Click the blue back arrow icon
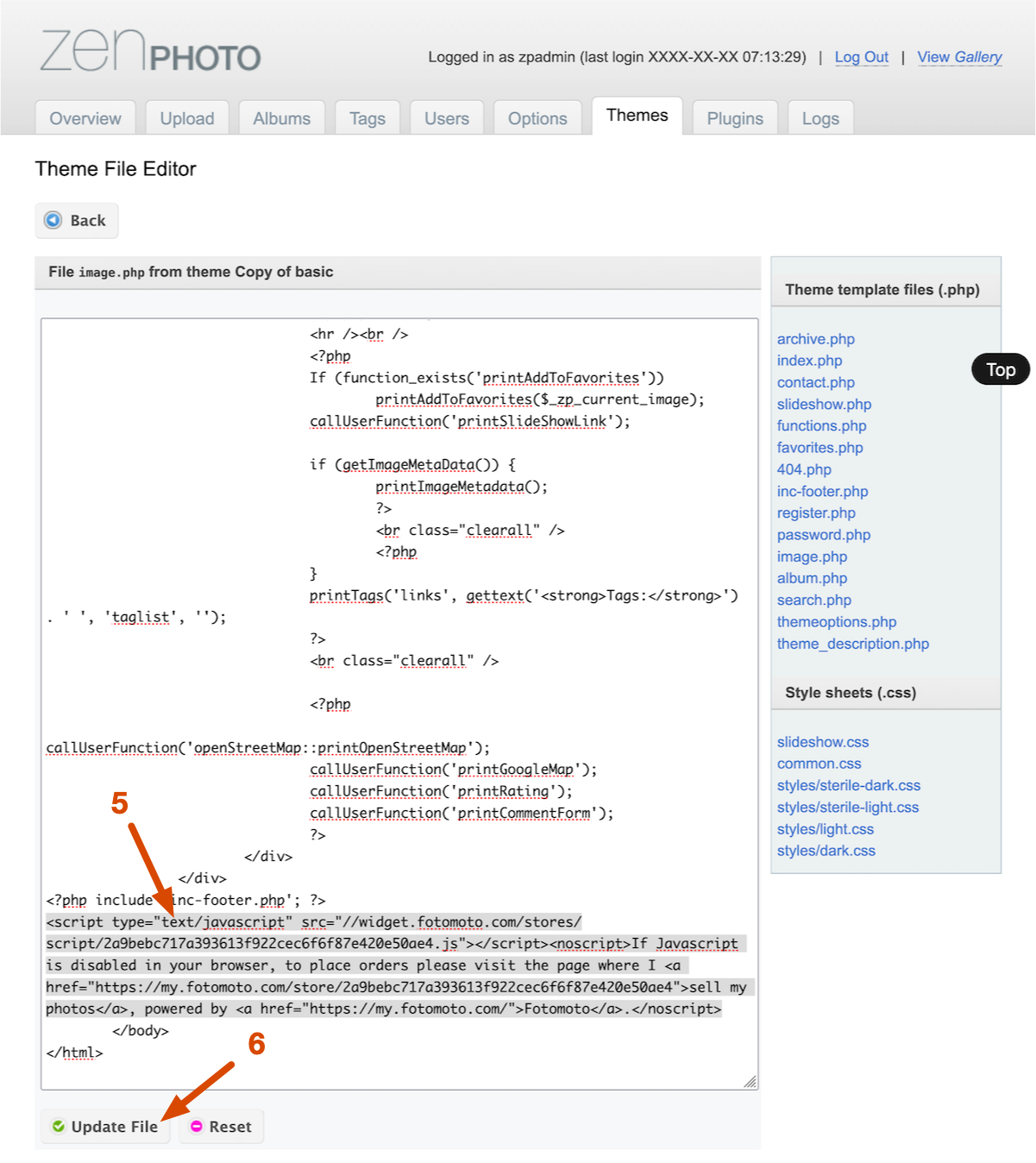The width and height of the screenshot is (1036, 1163). (53, 220)
